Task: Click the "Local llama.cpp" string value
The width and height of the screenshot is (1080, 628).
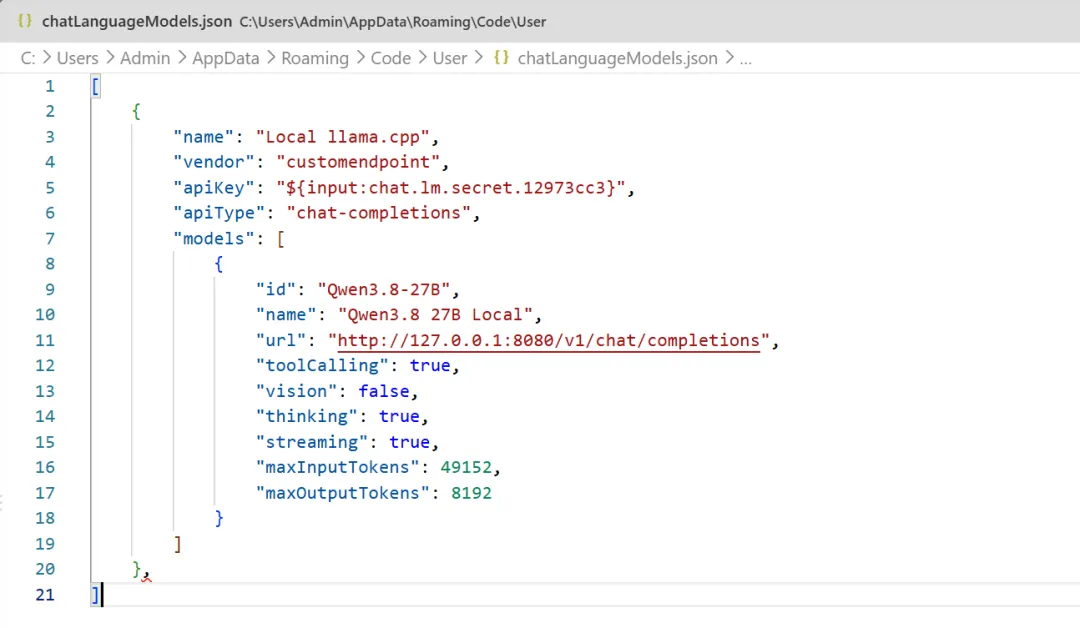Action: (x=342, y=136)
